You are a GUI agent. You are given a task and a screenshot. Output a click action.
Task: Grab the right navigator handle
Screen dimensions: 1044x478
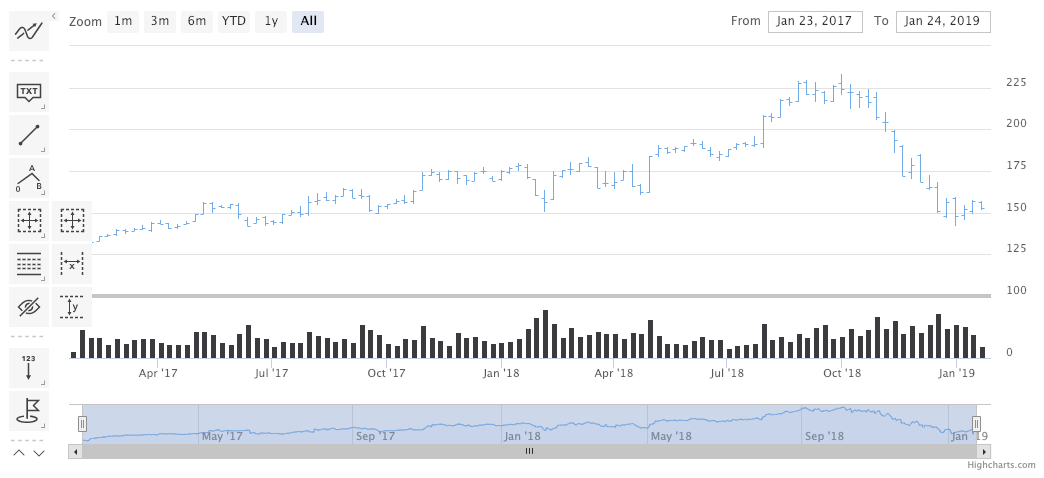point(976,424)
